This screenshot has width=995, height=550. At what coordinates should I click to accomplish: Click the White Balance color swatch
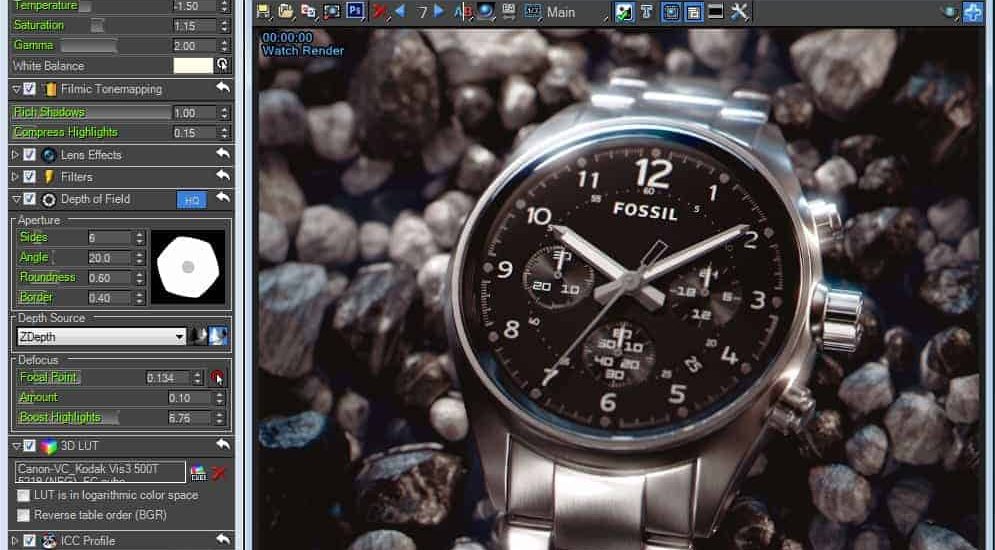[x=193, y=66]
